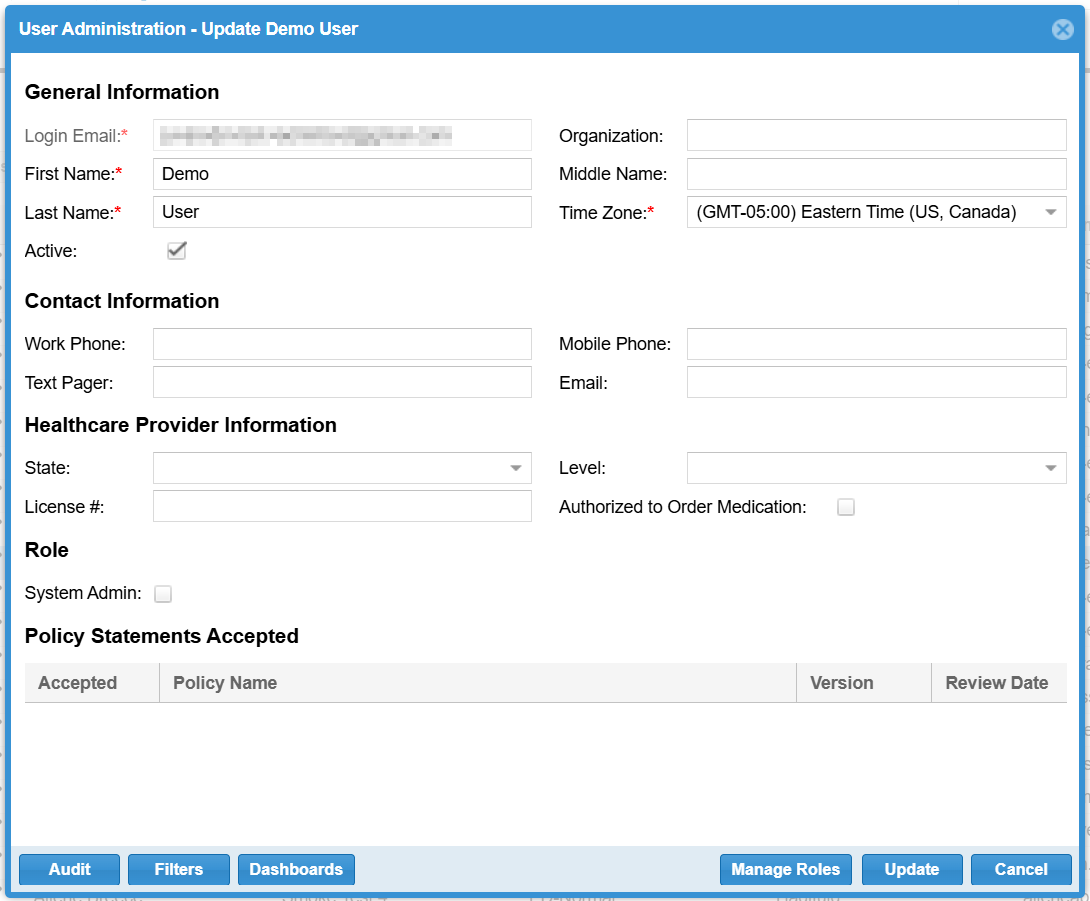Screen dimensions: 1090x901
Task: Open Dashboards for this user
Action: [296, 869]
